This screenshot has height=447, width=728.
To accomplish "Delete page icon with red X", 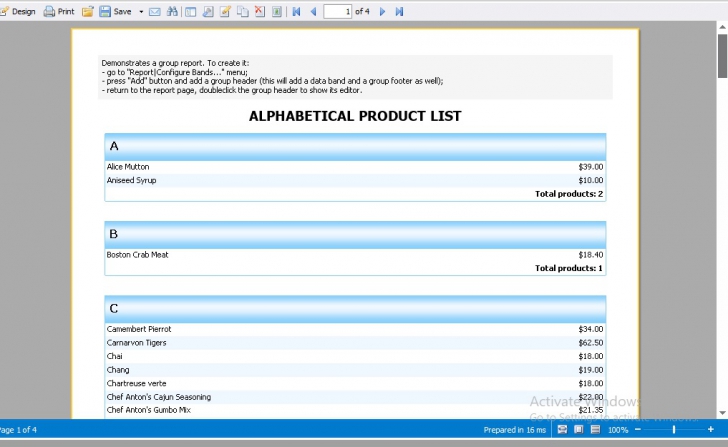I will (260, 12).
